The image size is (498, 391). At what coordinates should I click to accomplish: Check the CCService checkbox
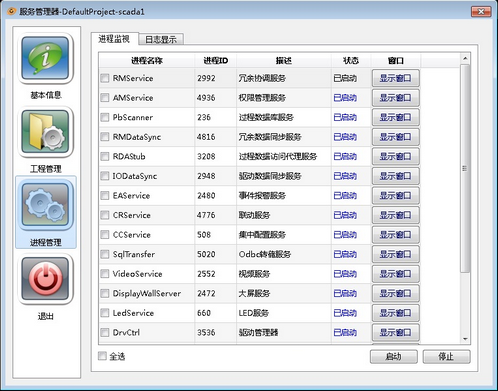tap(105, 235)
